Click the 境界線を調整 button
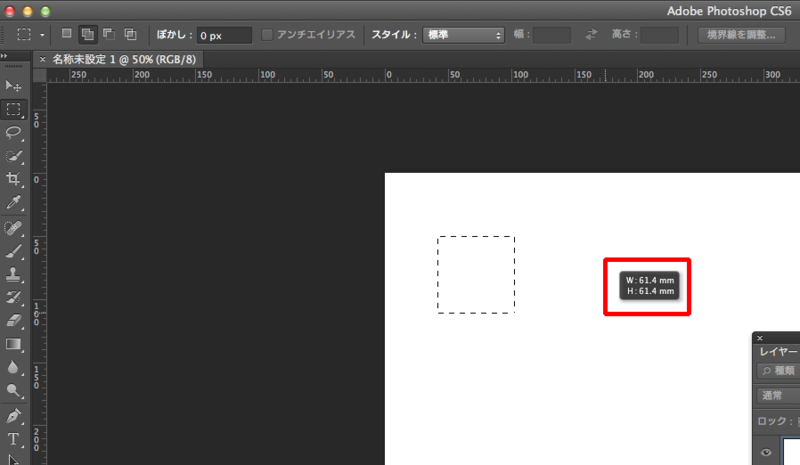 [741, 35]
